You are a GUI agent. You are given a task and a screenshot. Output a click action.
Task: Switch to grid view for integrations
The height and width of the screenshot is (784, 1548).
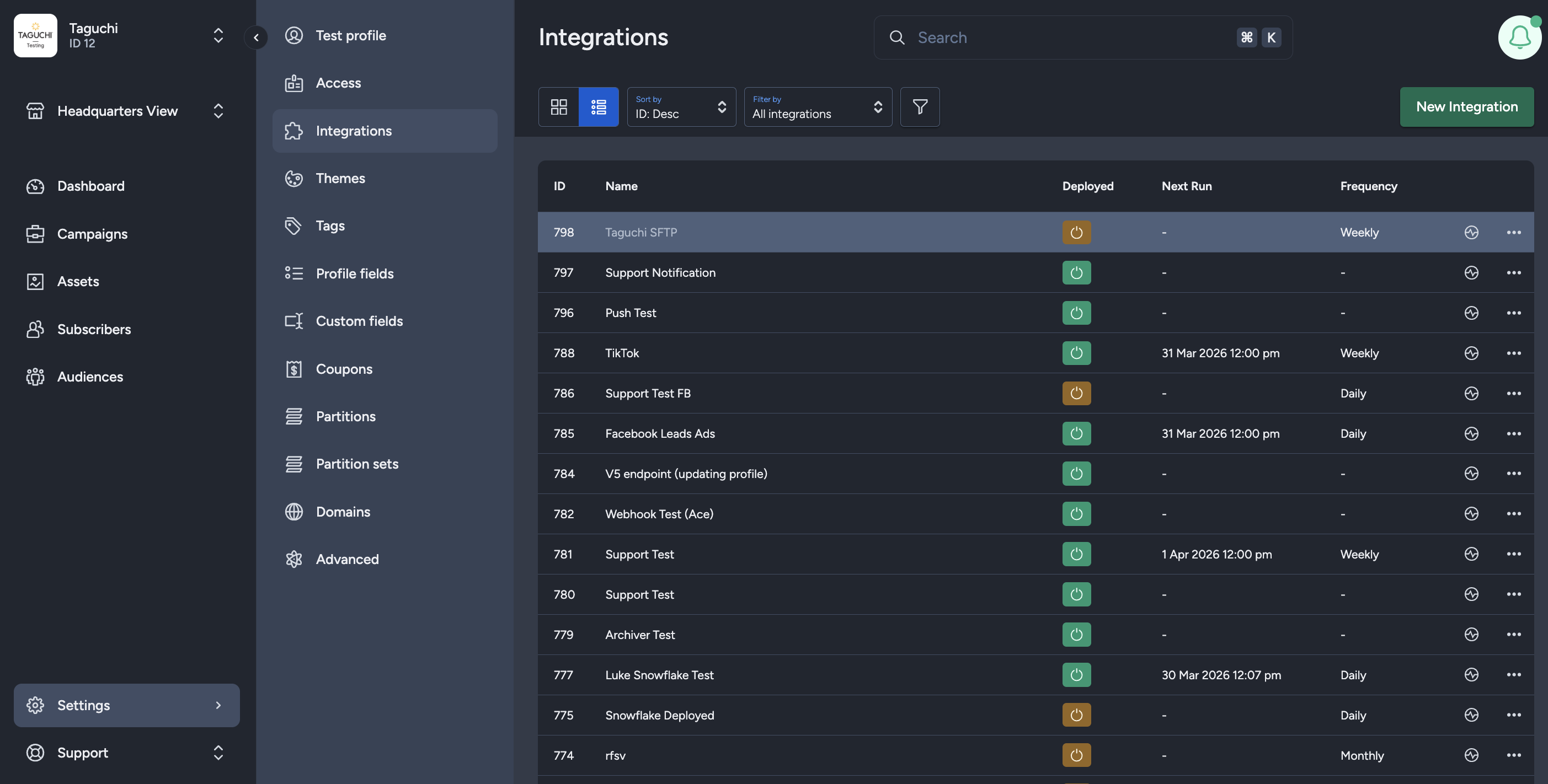click(x=559, y=107)
